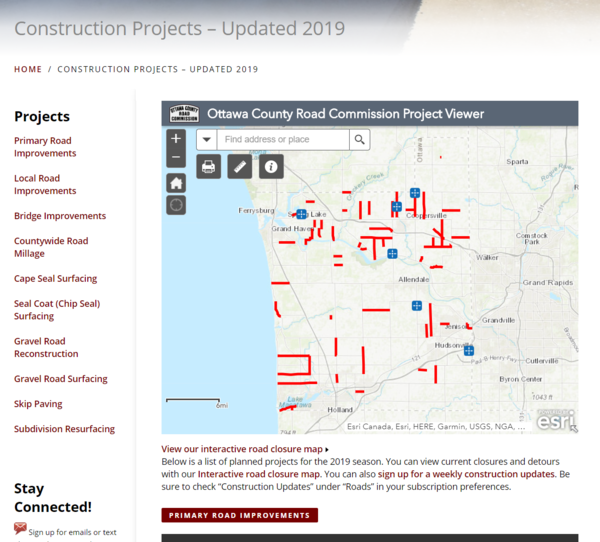The height and width of the screenshot is (542, 600).
Task: Click the Grandville map label
Action: (x=498, y=320)
